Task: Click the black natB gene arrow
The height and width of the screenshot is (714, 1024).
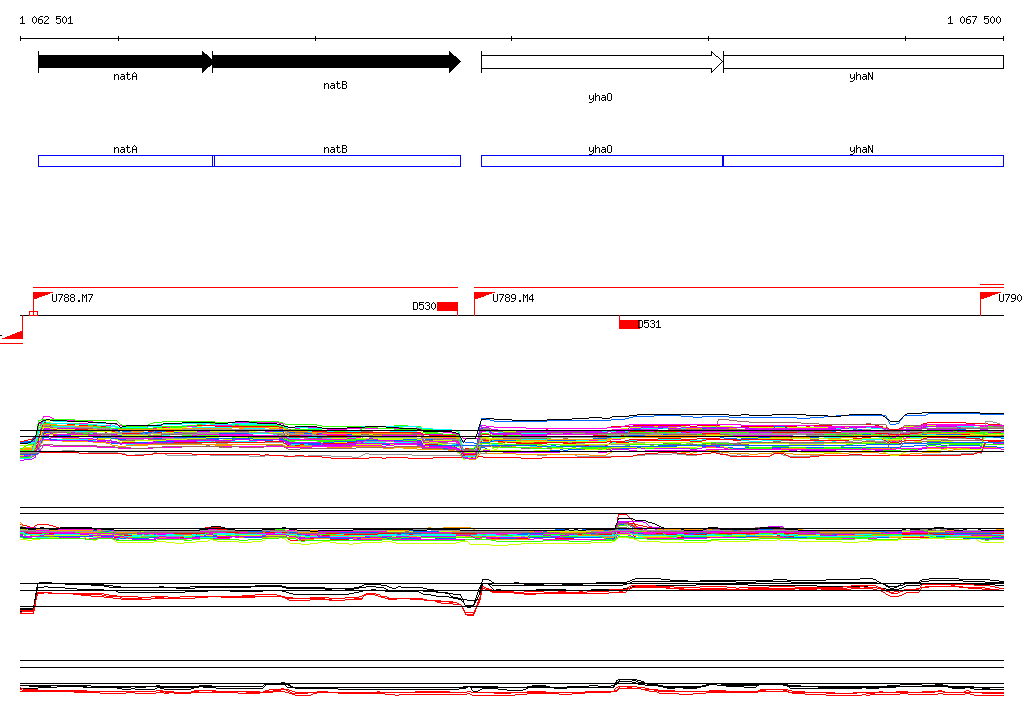Action: 336,62
